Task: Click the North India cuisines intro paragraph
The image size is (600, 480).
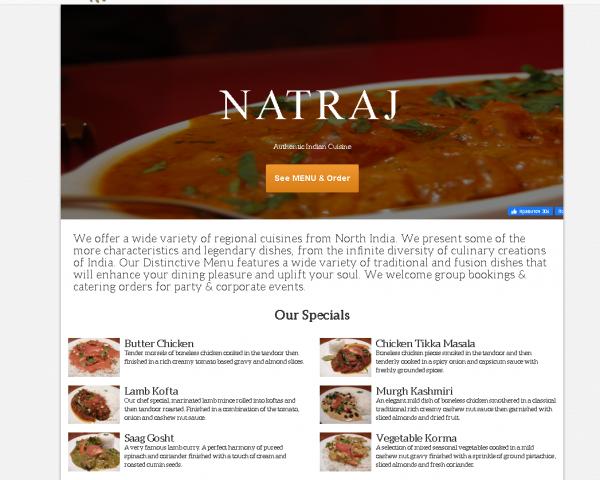Action: pyautogui.click(x=310, y=263)
